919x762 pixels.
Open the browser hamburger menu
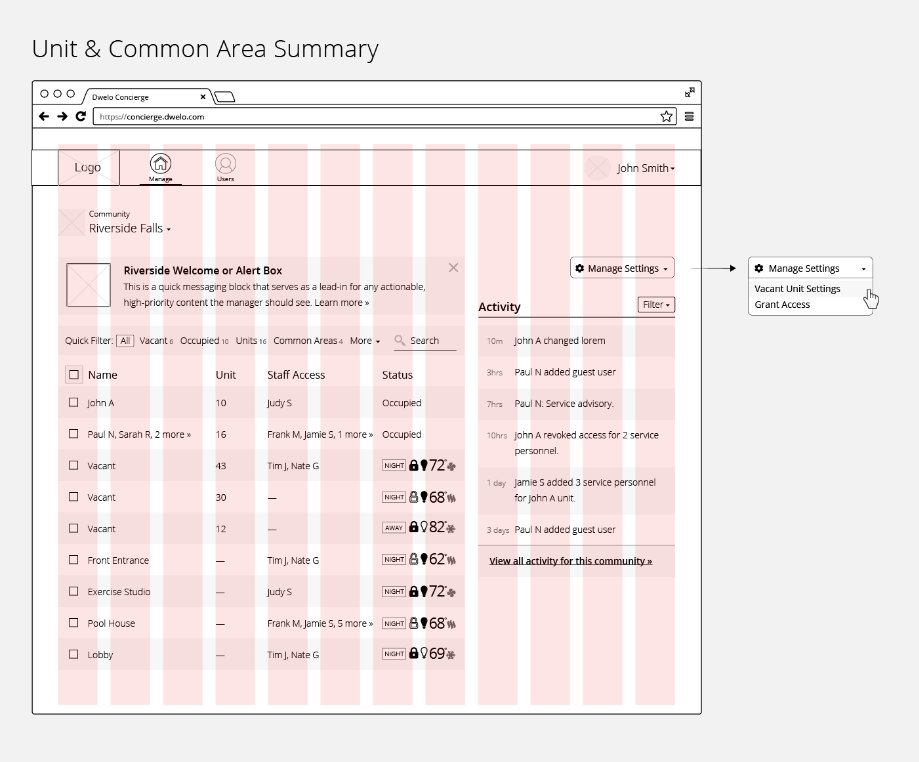tap(689, 117)
